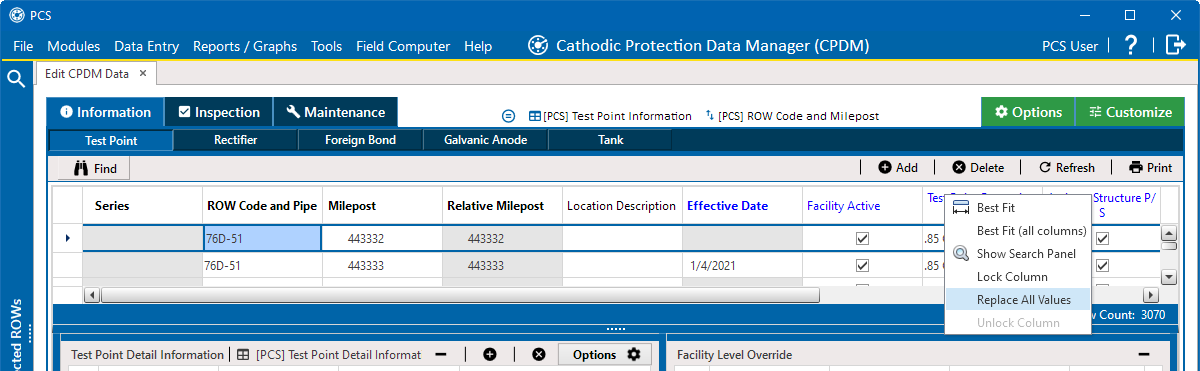Switch to the Rectifier tab

(x=236, y=140)
